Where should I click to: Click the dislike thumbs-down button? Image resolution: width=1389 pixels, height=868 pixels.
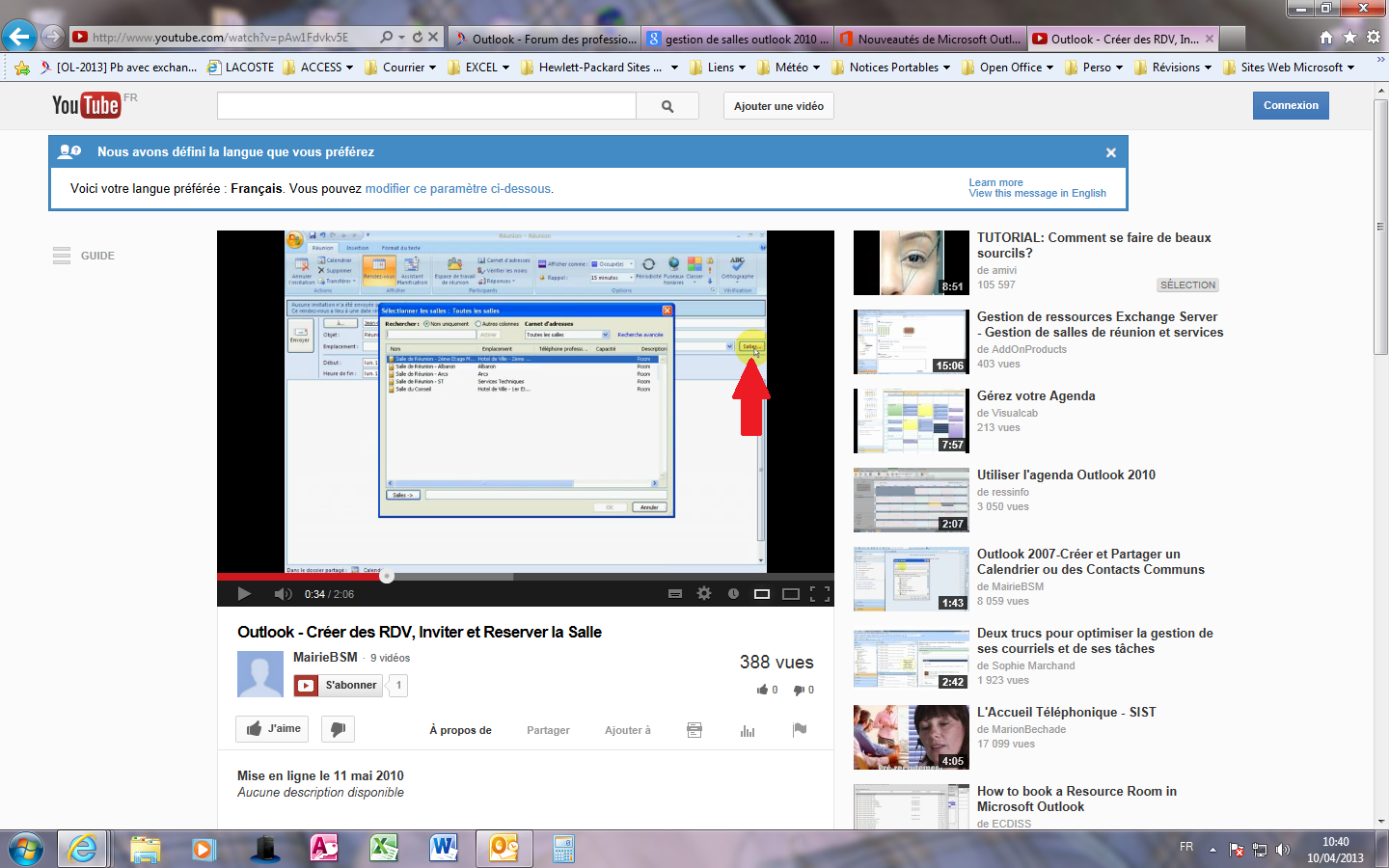click(x=338, y=729)
